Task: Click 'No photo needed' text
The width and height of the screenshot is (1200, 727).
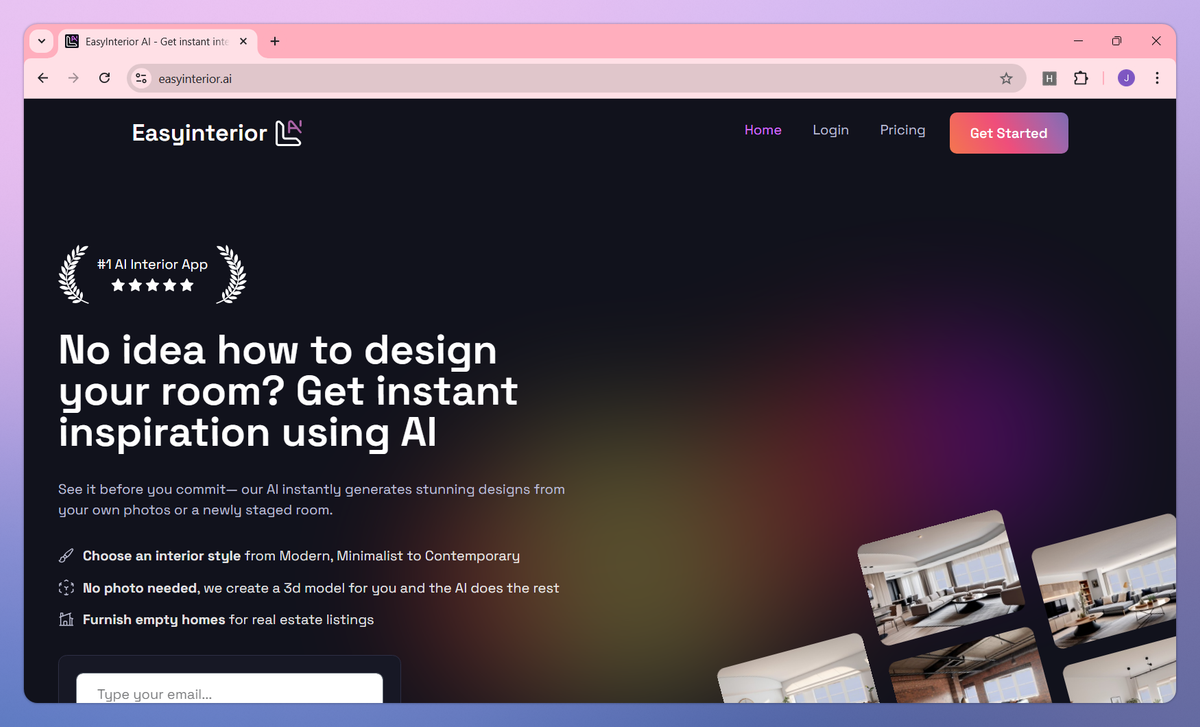Action: pos(140,588)
